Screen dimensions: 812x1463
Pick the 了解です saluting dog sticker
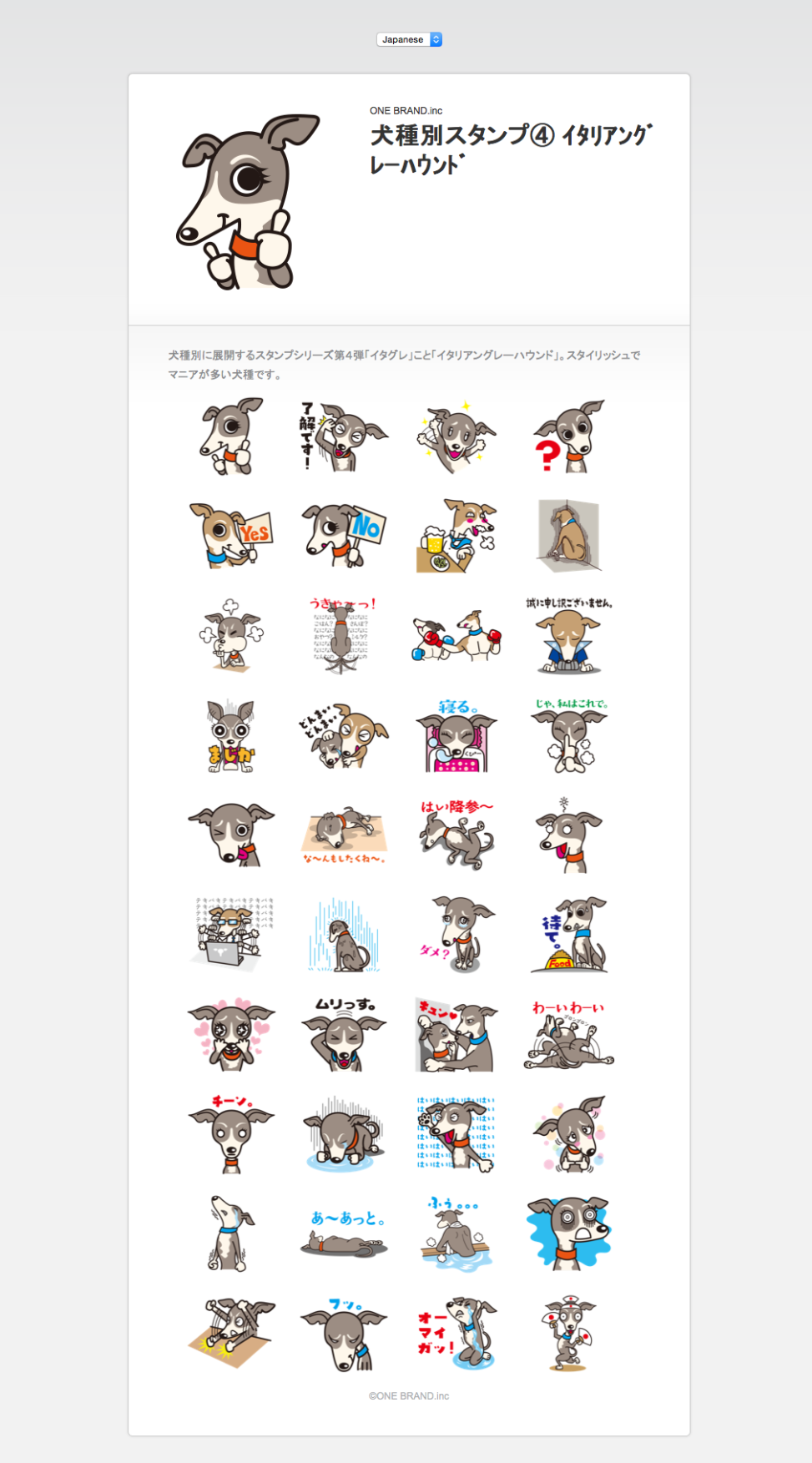click(344, 436)
